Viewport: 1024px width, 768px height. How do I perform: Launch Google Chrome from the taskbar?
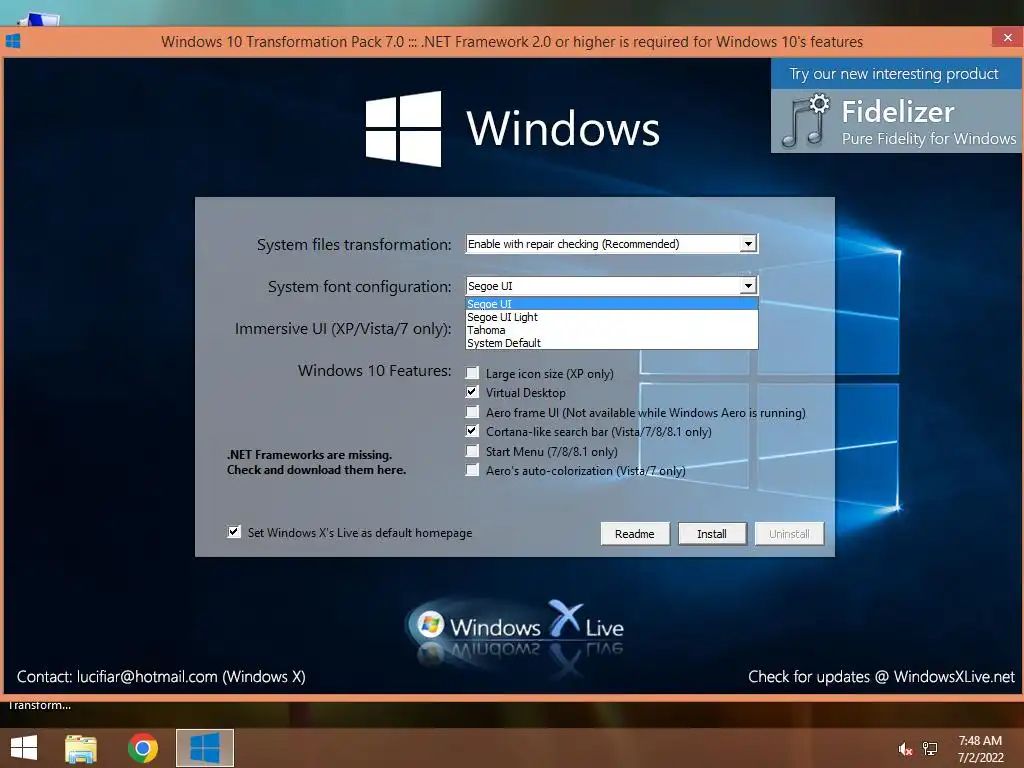click(x=143, y=748)
